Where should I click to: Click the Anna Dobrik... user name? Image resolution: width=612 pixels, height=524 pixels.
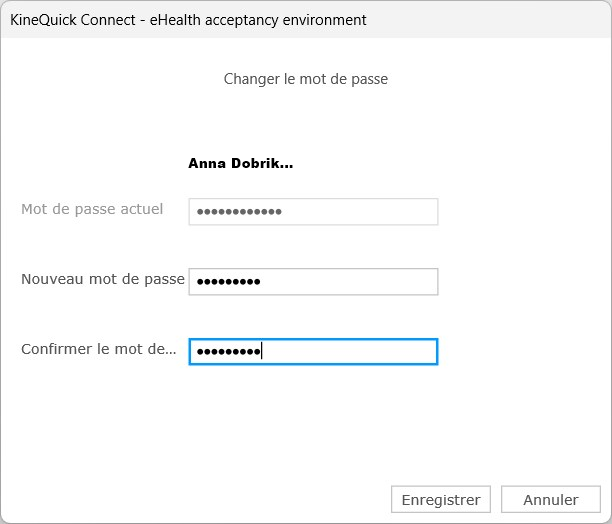(240, 163)
